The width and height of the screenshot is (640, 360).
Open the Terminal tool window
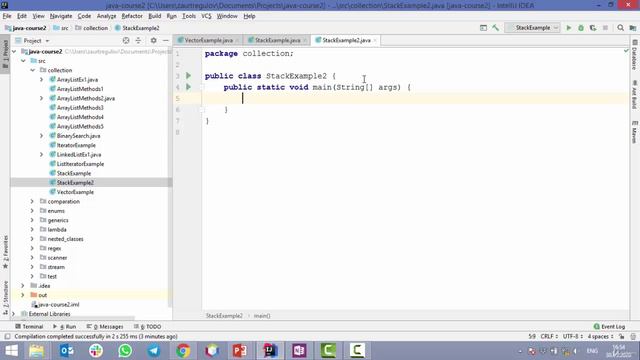29,327
